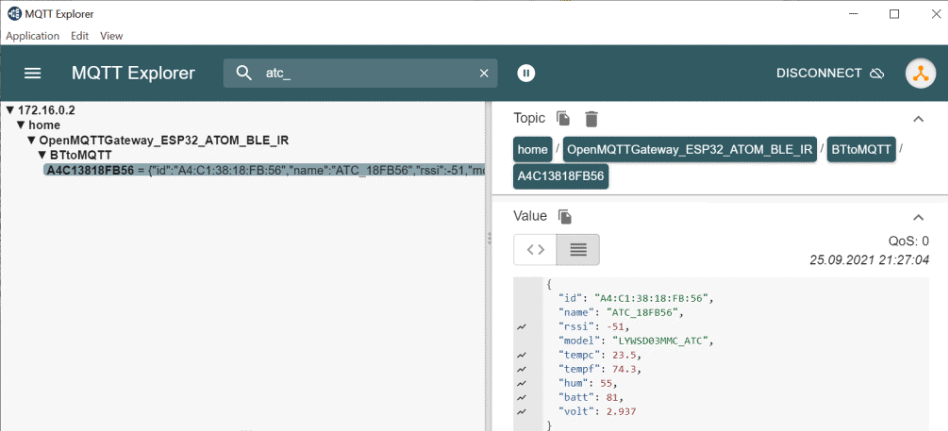Click the panel divider drag handle
The width and height of the screenshot is (948, 431).
[x=489, y=238]
